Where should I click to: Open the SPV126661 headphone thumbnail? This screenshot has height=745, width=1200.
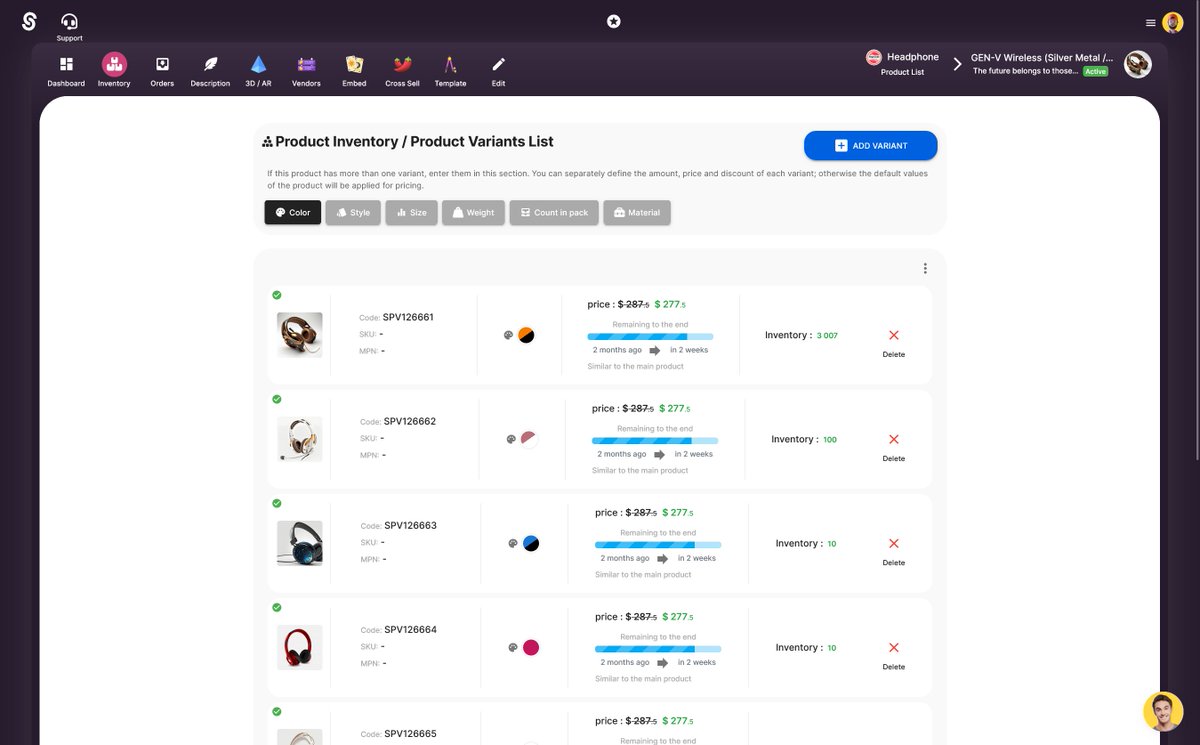tap(300, 335)
